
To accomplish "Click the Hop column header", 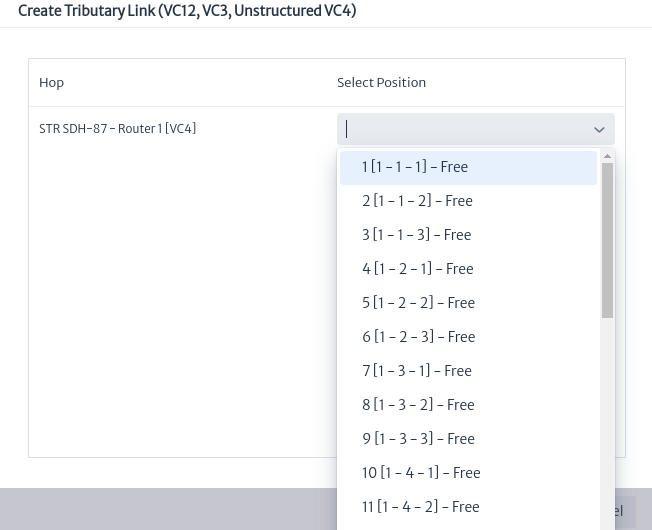I will (52, 83).
